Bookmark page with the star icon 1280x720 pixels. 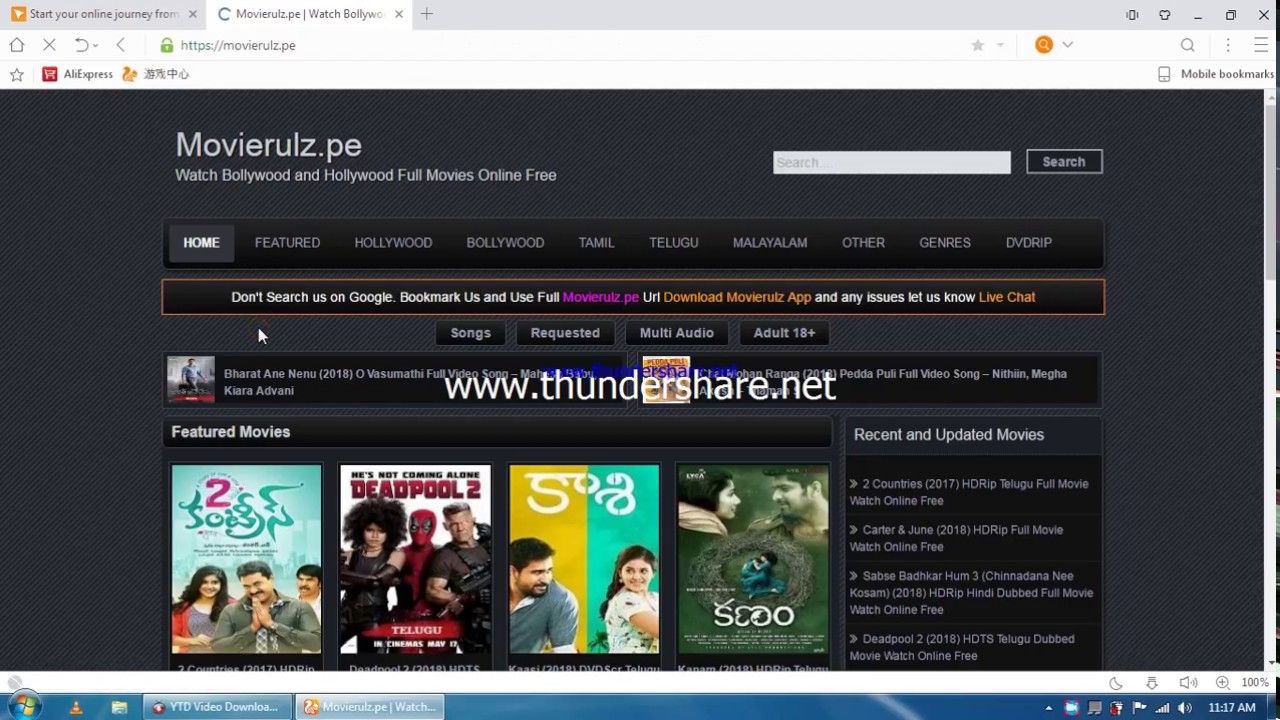click(978, 45)
